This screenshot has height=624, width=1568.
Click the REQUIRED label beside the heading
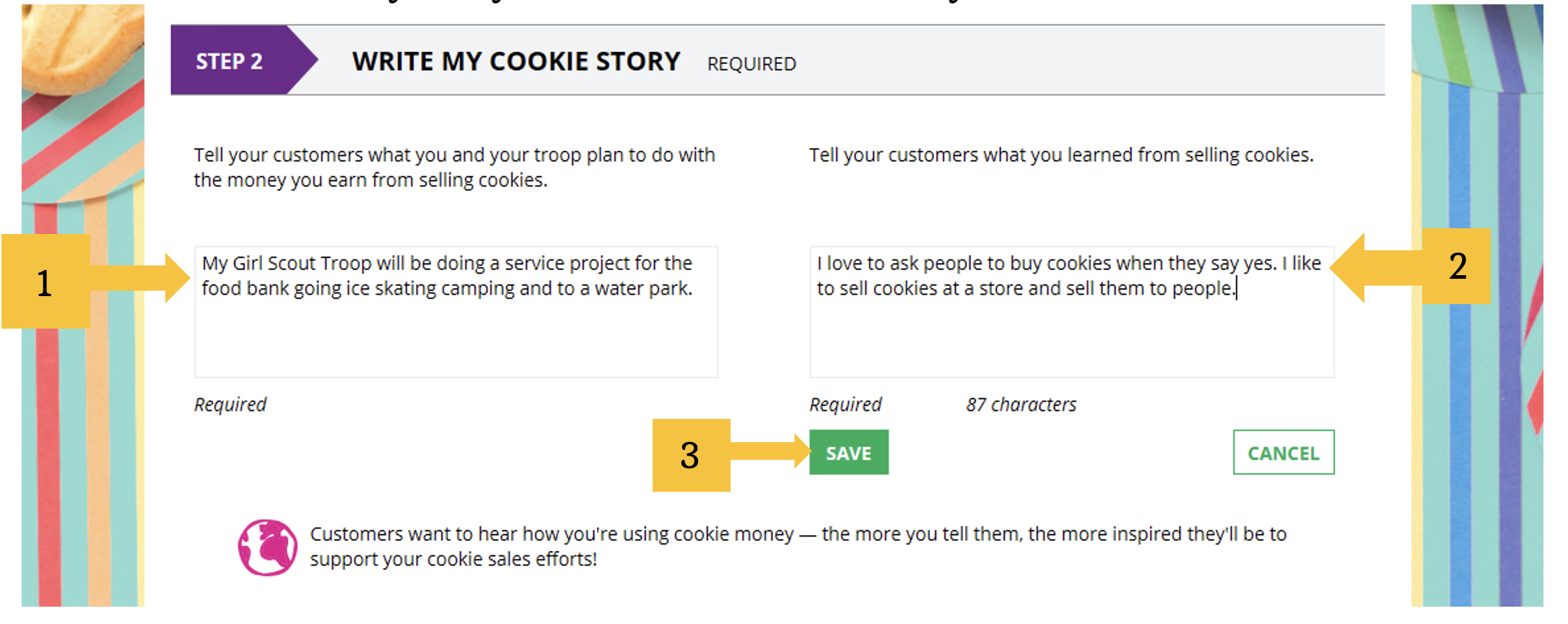tap(752, 64)
